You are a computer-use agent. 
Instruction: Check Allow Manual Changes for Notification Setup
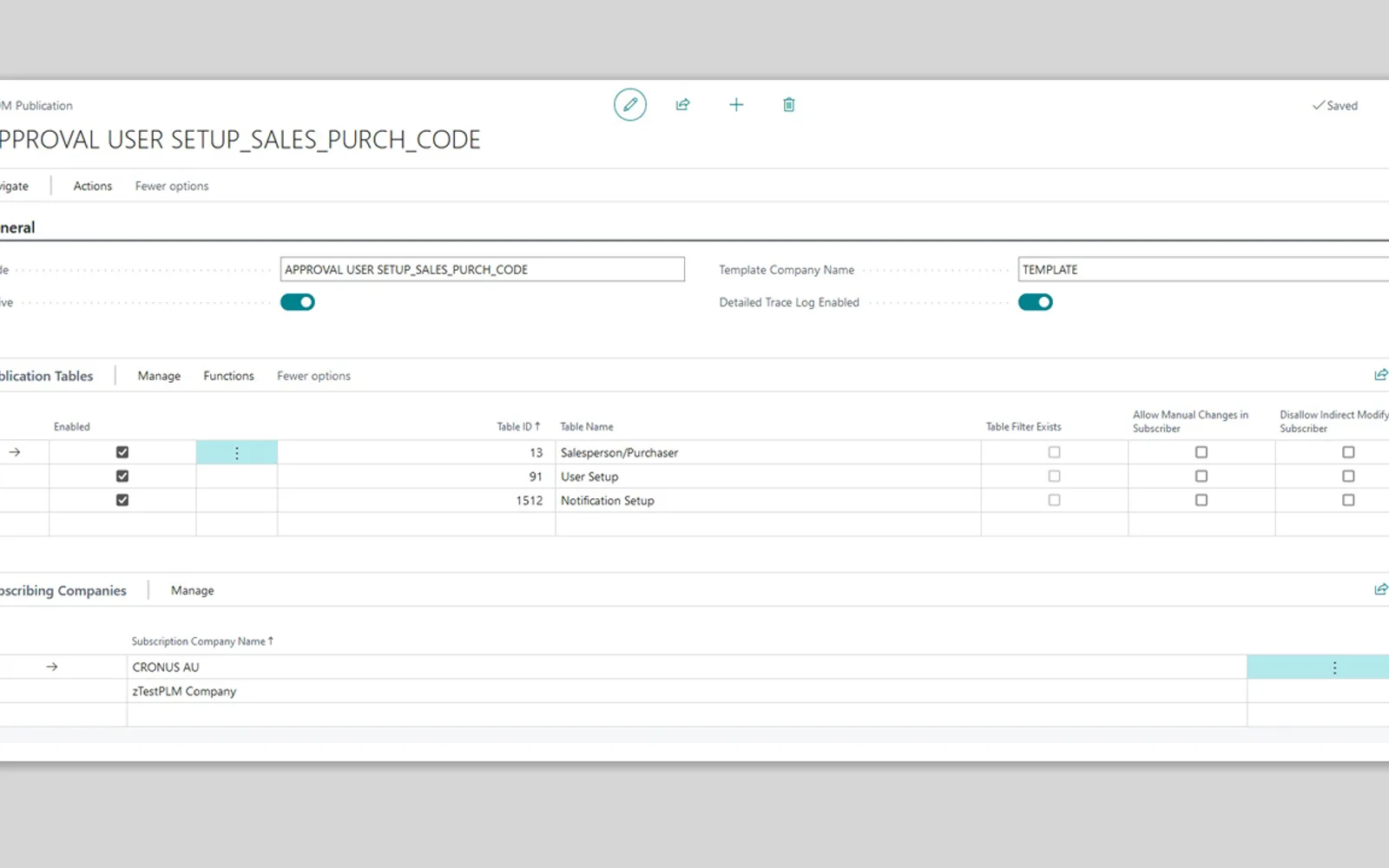[x=1201, y=500]
